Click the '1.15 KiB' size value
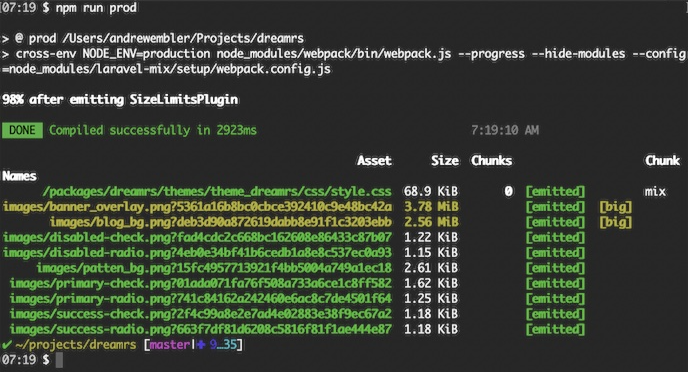Screen dimensions: 688x372 pyautogui.click(x=431, y=253)
